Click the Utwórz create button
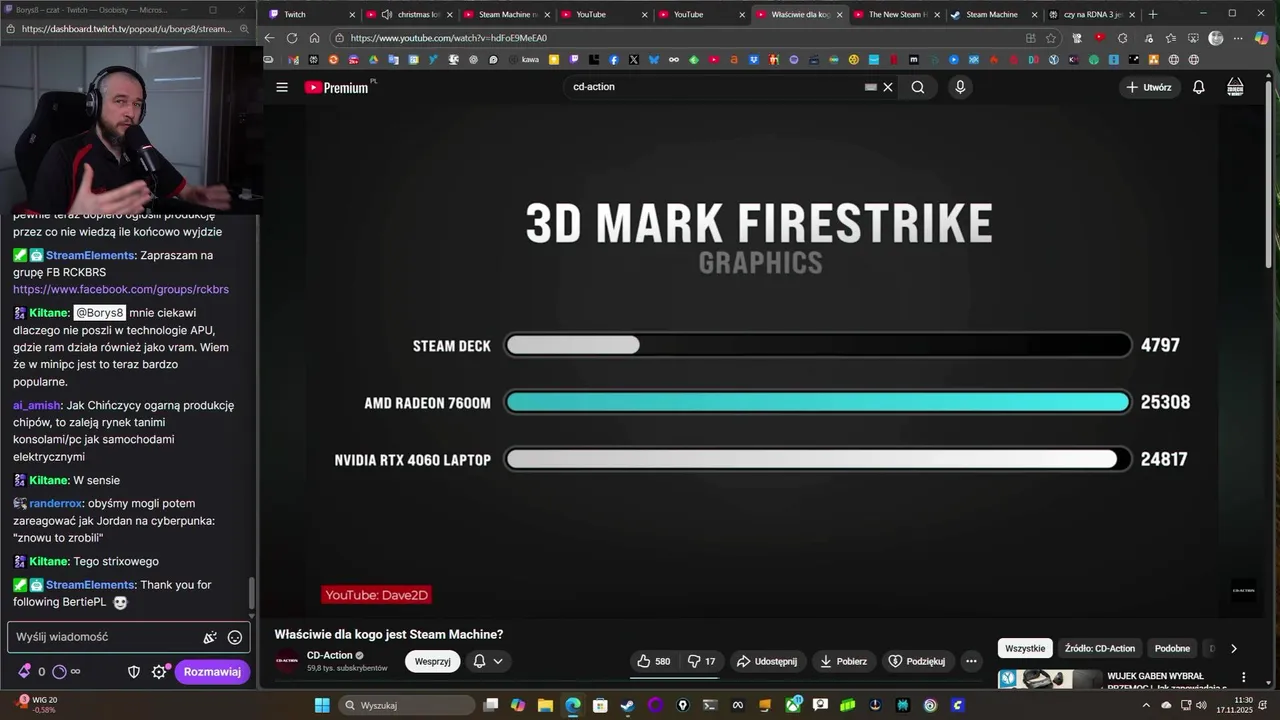The height and width of the screenshot is (720, 1280). (x=1149, y=87)
